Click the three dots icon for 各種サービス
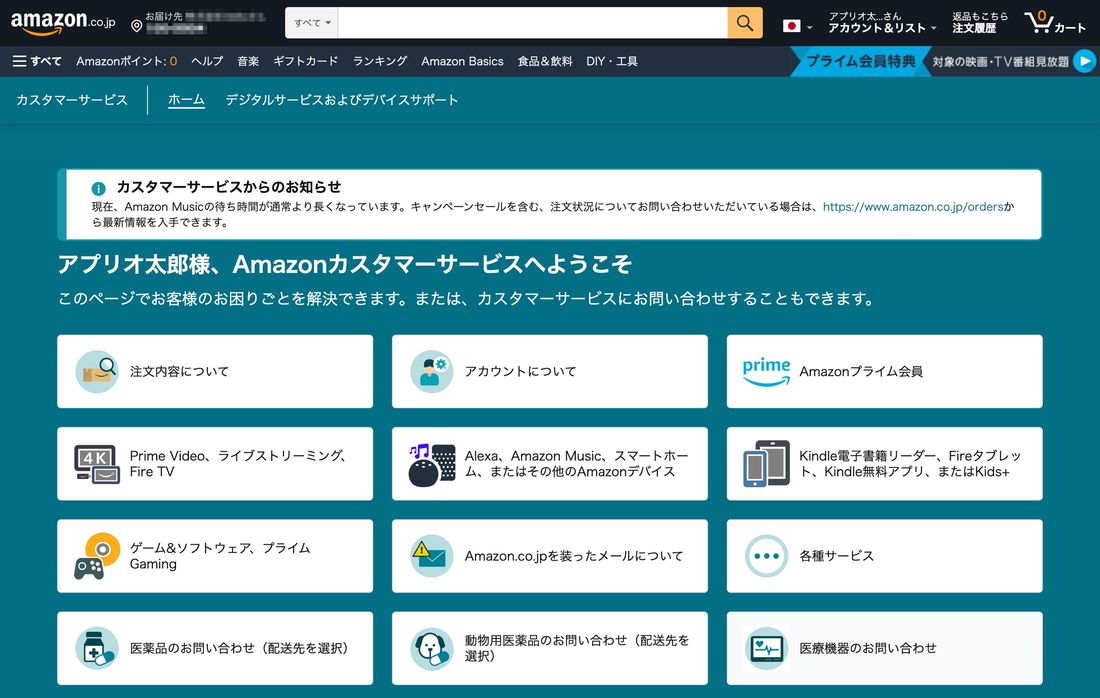The height and width of the screenshot is (698, 1100). pos(766,556)
